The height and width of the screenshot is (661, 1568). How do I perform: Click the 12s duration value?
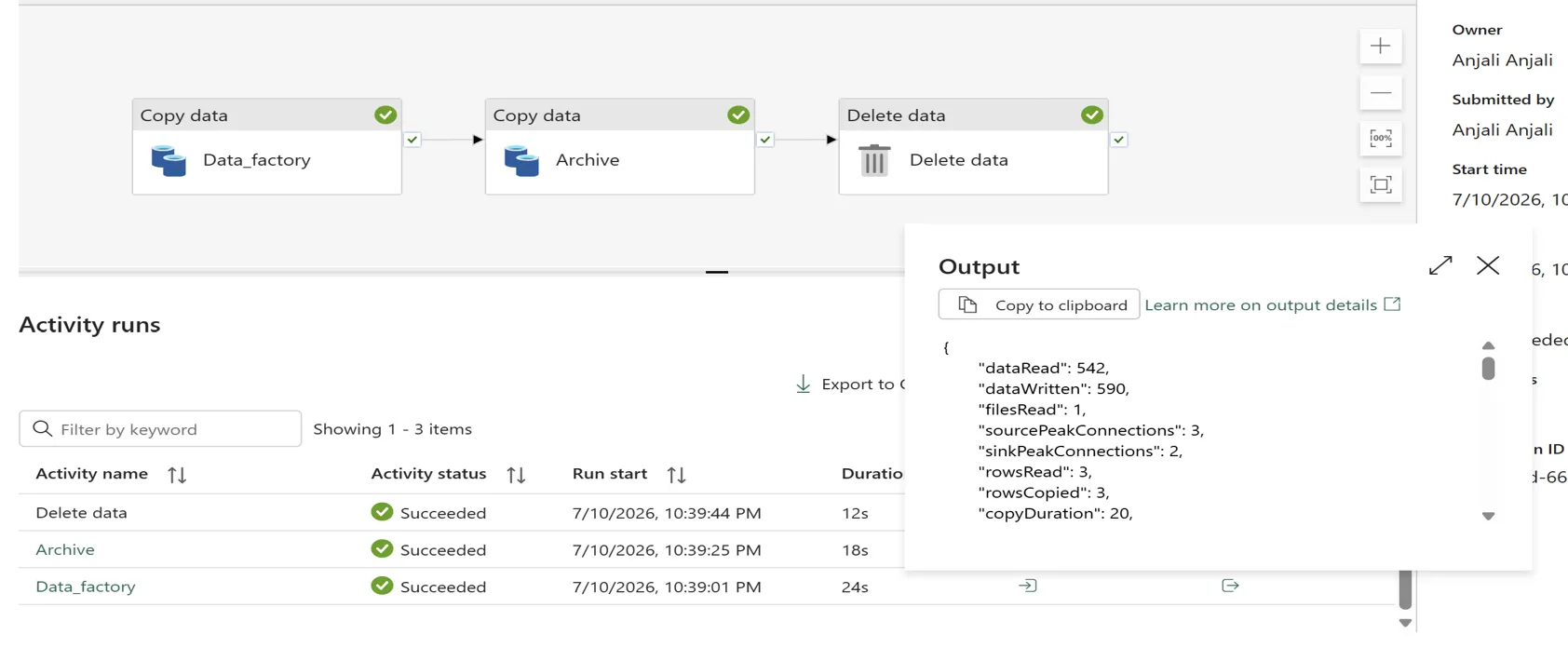pos(855,513)
